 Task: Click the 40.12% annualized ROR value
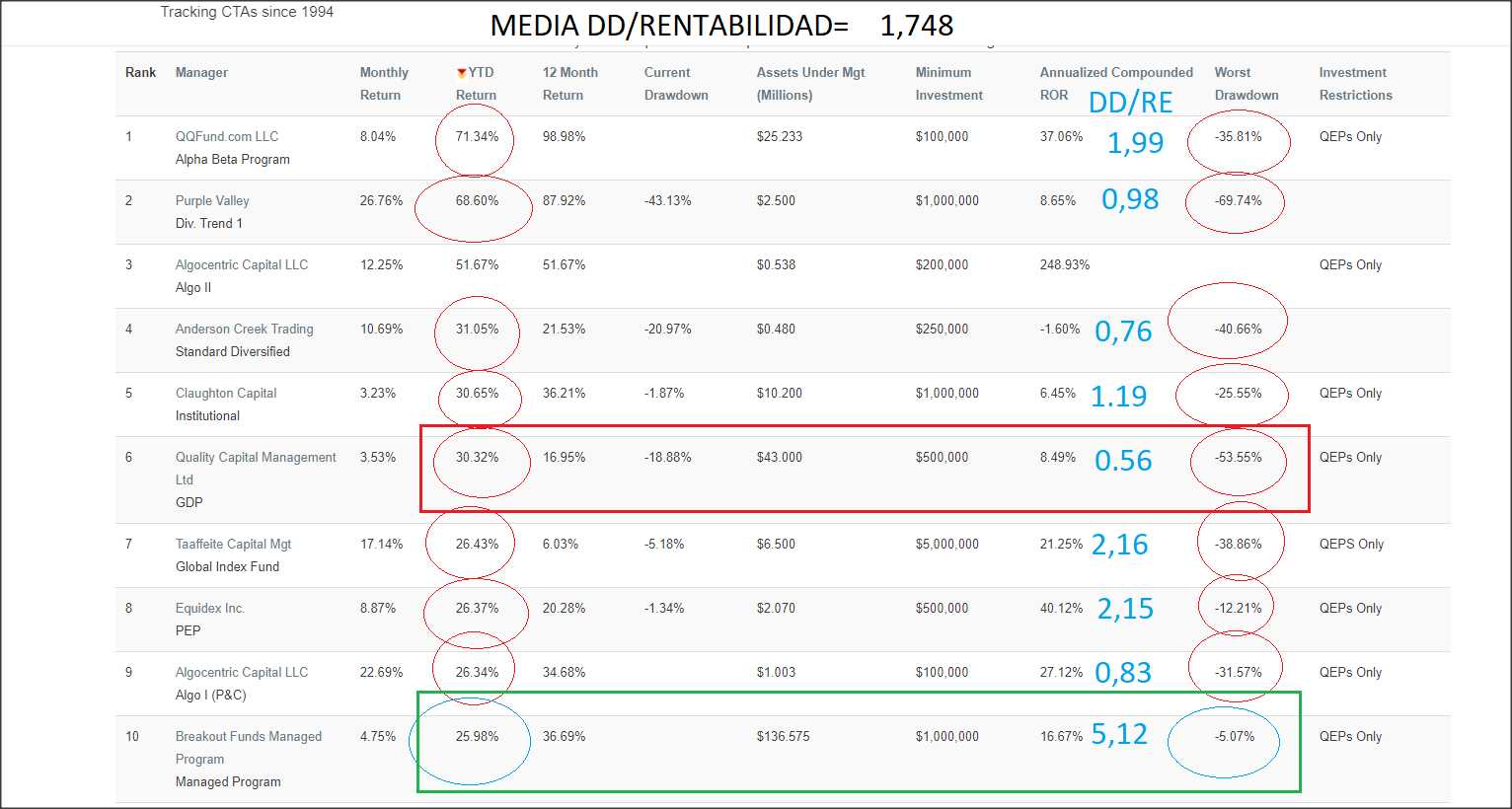[x=1062, y=609]
